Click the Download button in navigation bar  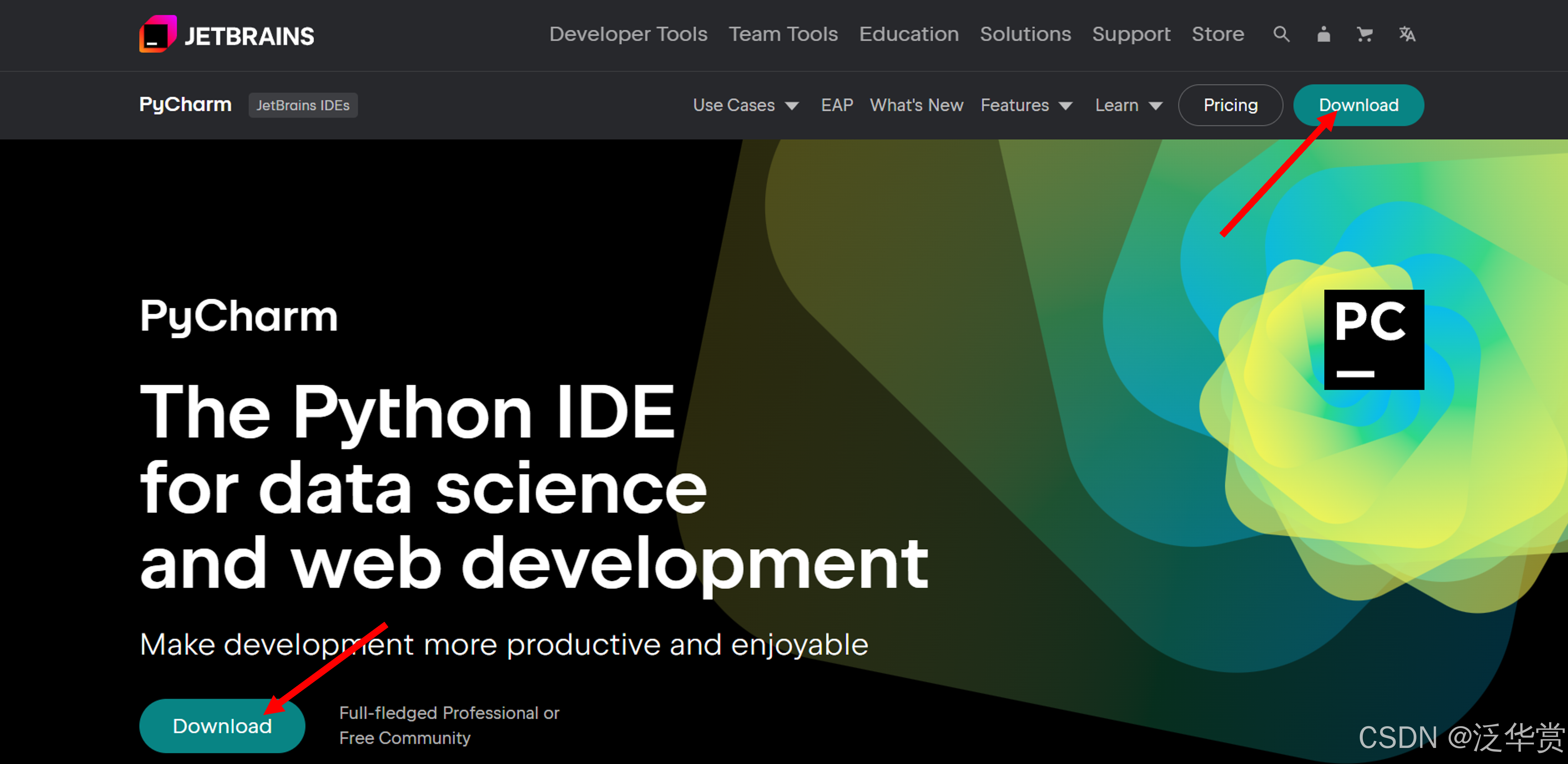pos(1358,105)
